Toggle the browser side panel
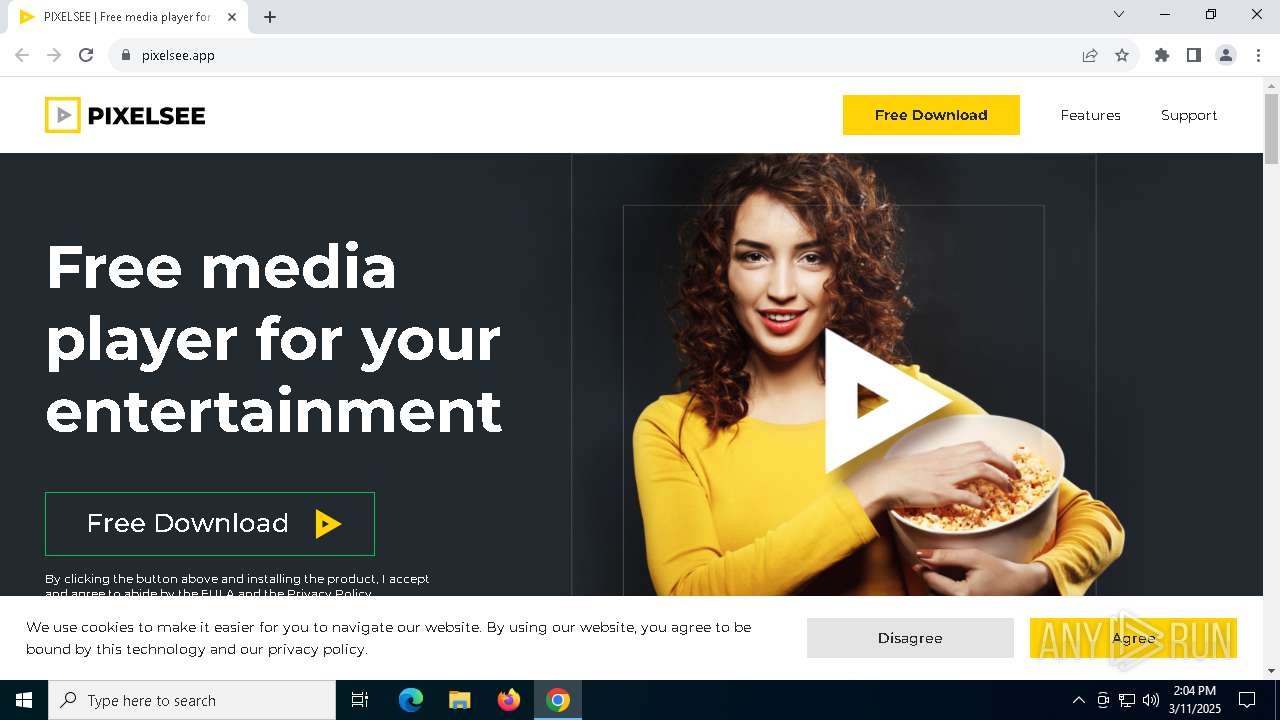The width and height of the screenshot is (1280, 720). point(1194,55)
